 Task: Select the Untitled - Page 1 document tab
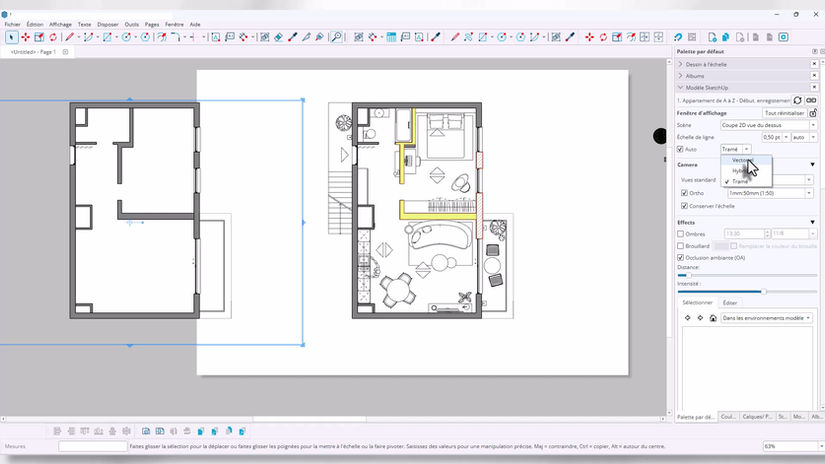pos(33,52)
